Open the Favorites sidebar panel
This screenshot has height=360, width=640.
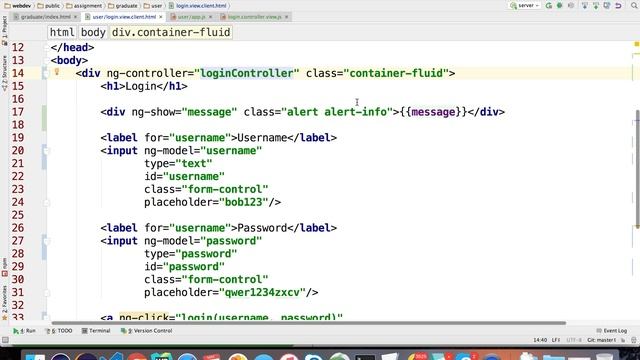[4, 302]
